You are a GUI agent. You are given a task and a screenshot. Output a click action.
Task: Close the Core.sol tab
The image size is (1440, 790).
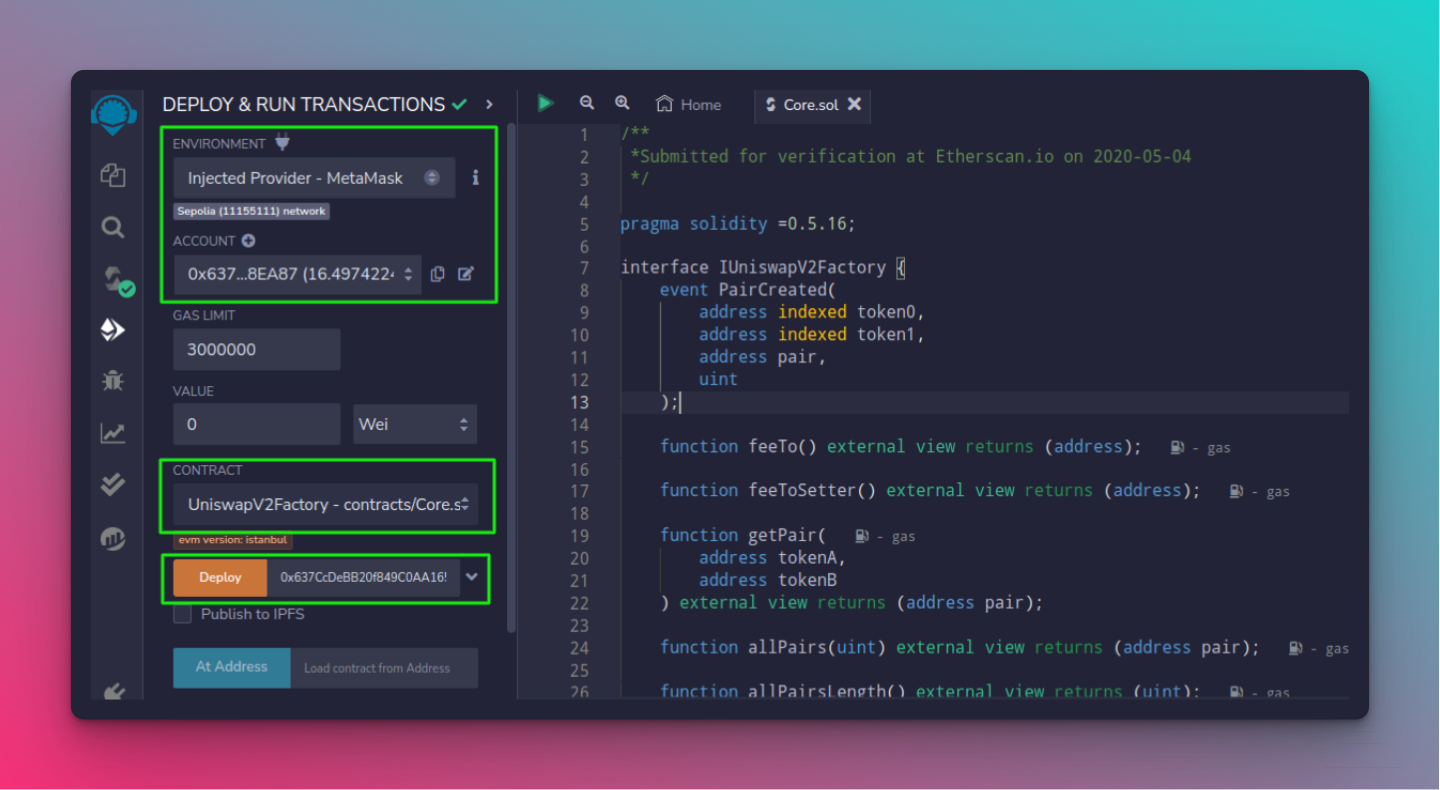[x=855, y=104]
